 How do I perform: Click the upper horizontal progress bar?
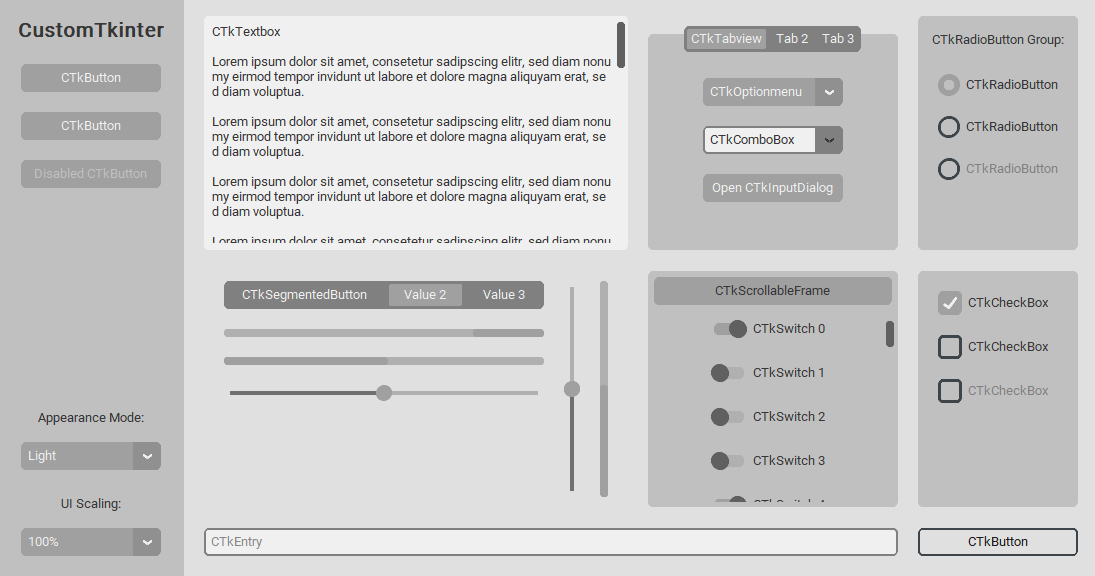(384, 333)
